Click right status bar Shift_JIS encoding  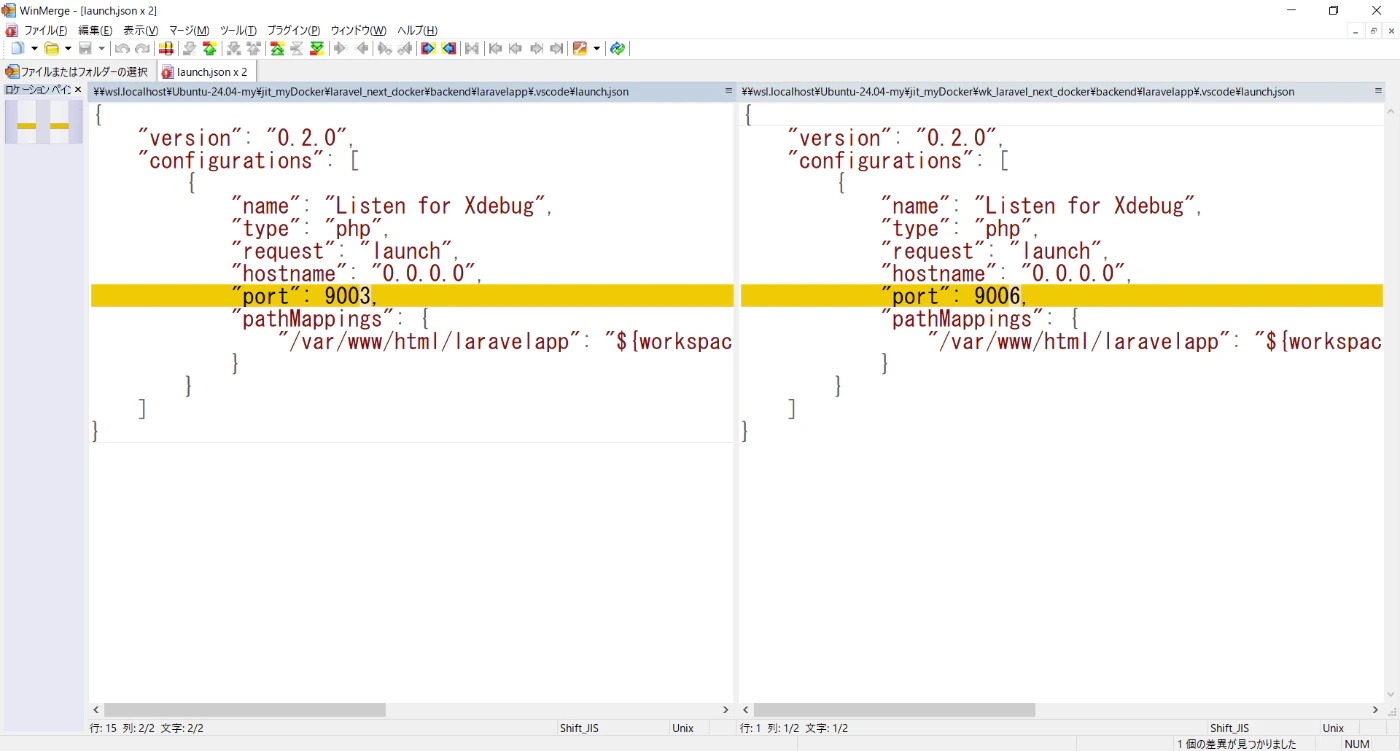1229,728
